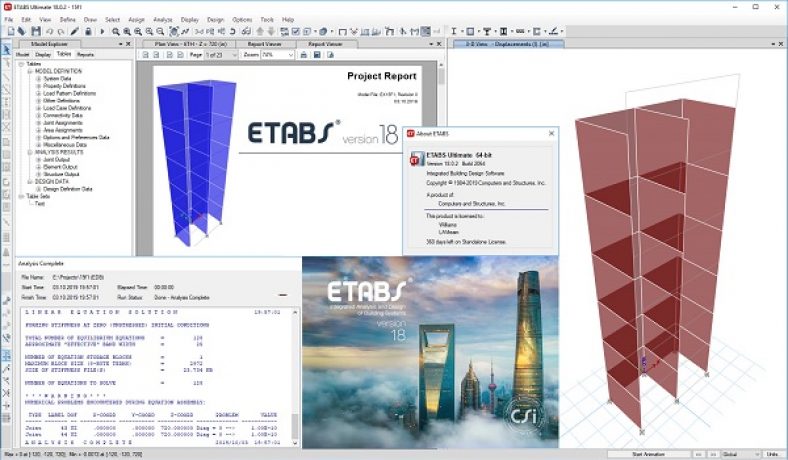Open the Define menu

[68, 20]
